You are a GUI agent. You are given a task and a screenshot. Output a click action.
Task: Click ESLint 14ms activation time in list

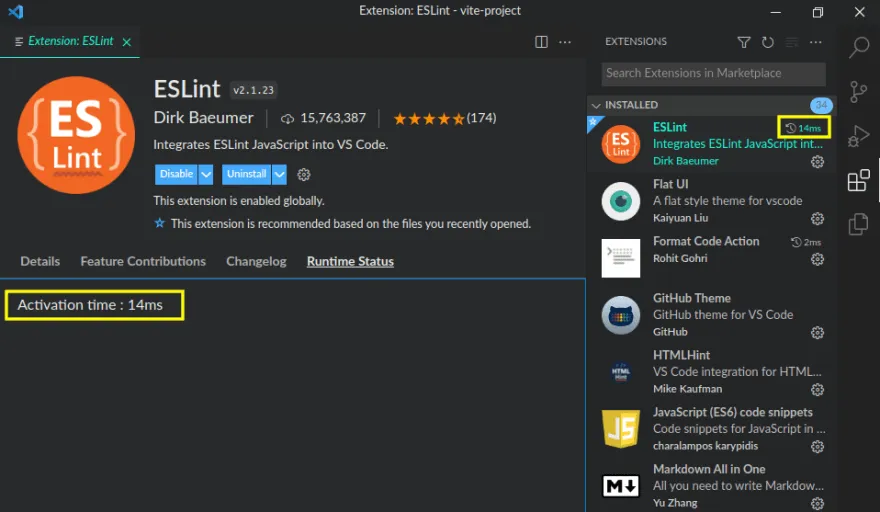803,129
